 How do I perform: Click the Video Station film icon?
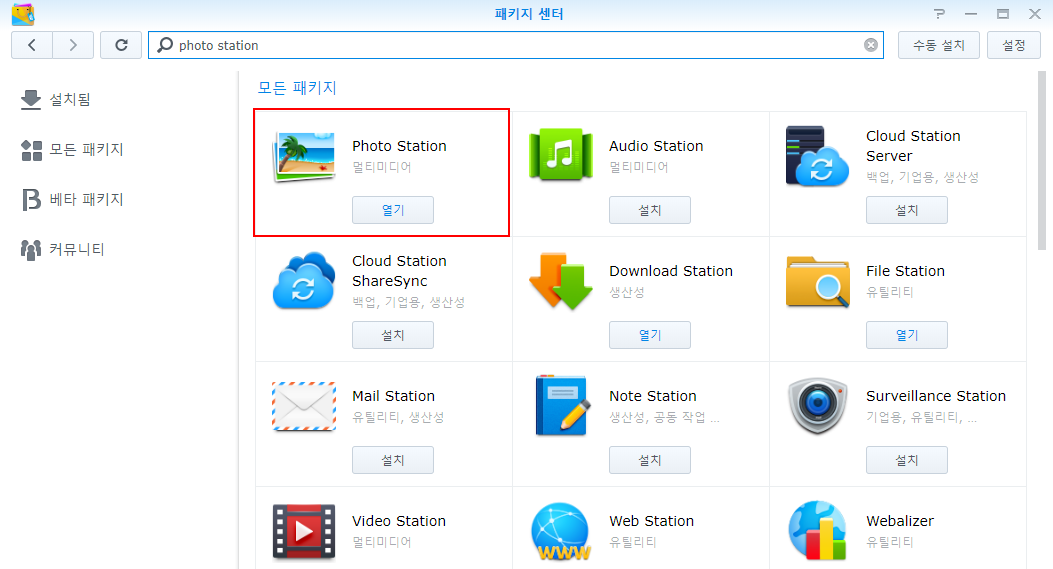pos(304,531)
